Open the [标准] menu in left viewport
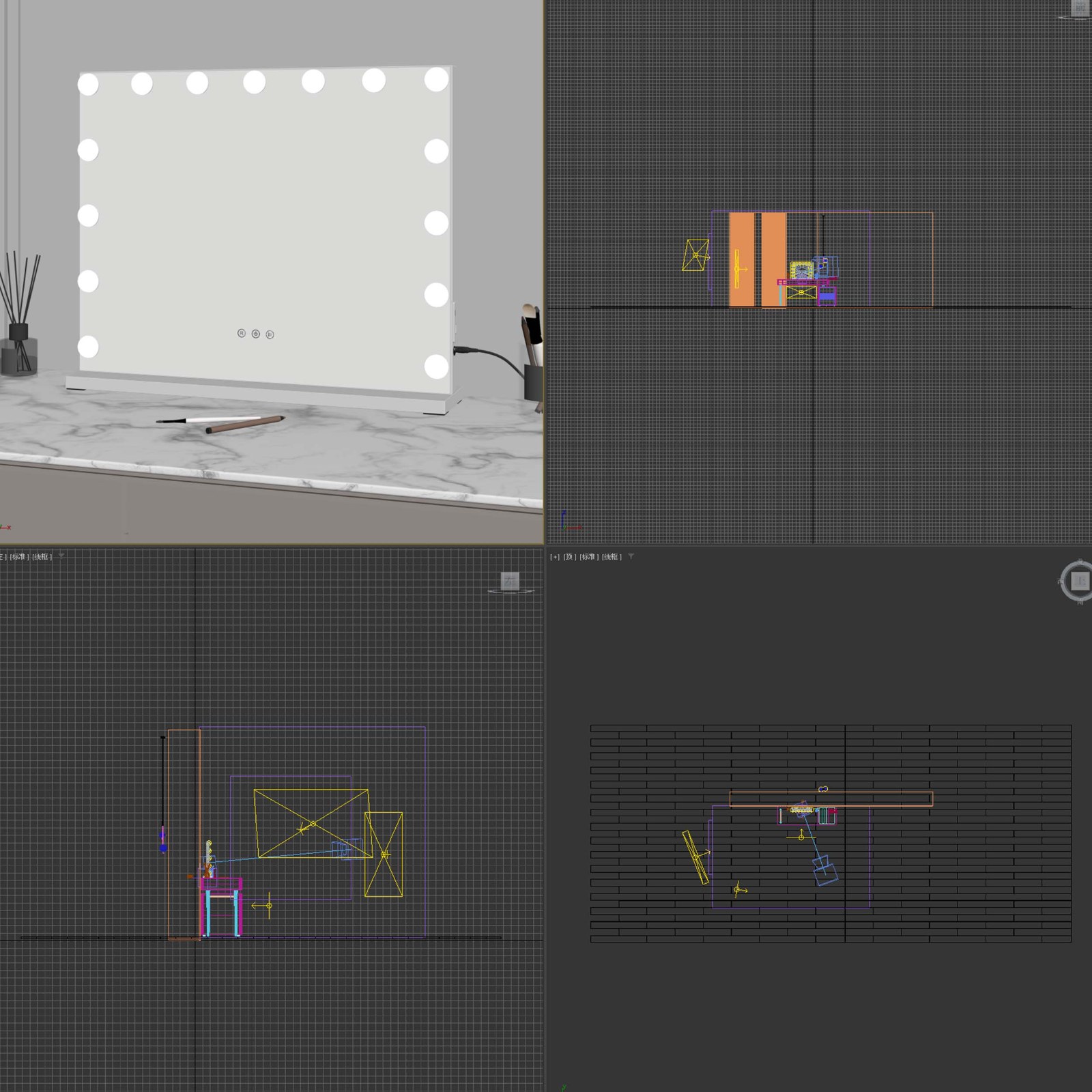 (x=18, y=557)
